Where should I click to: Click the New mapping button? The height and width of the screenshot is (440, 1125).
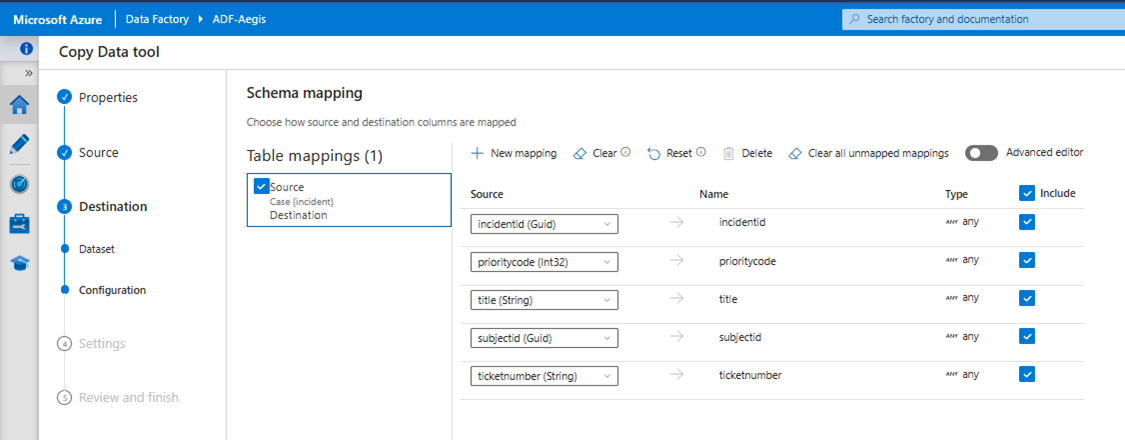click(x=513, y=153)
